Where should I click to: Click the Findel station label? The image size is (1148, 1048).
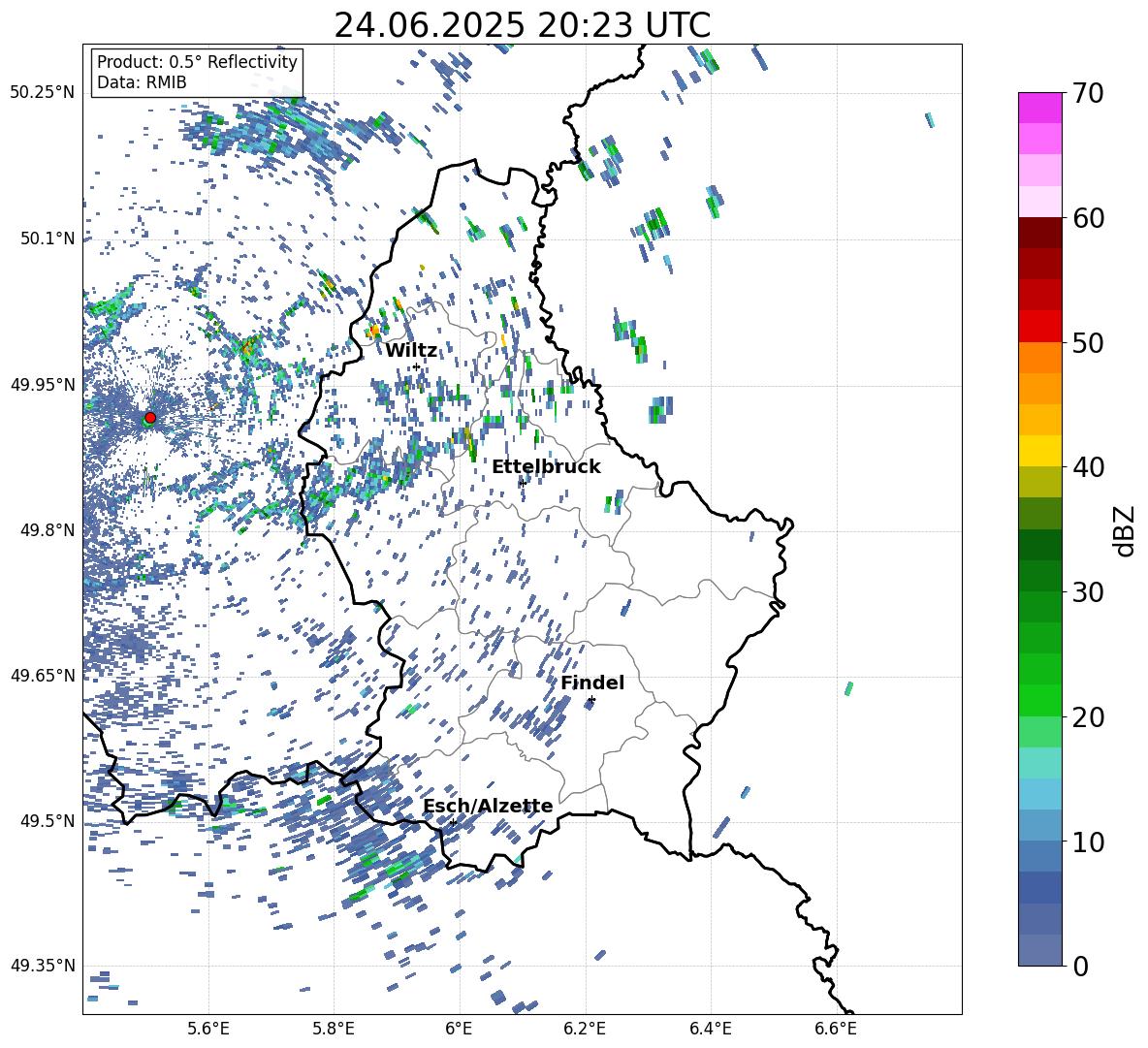point(592,683)
